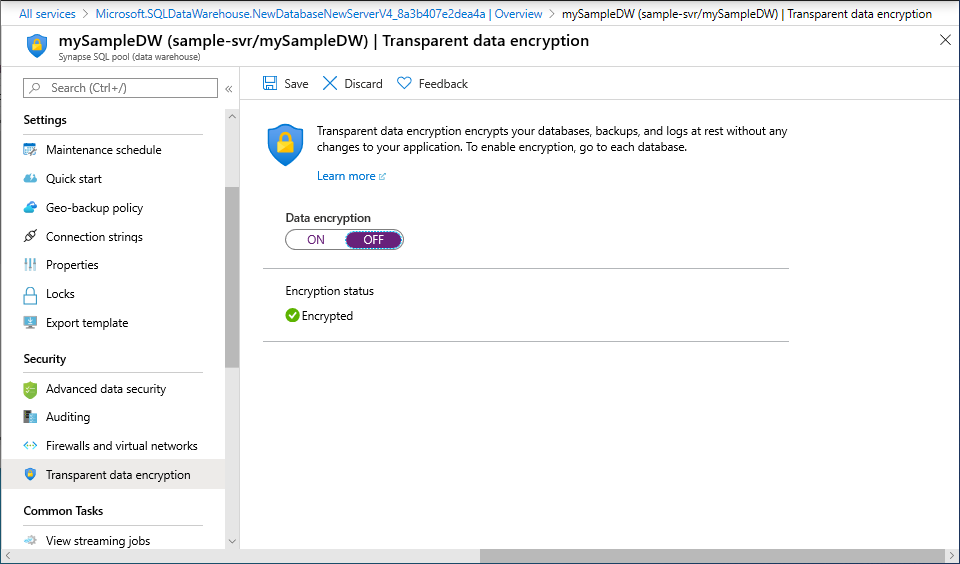This screenshot has height=564, width=960.
Task: Click the Save button label
Action: click(x=296, y=84)
